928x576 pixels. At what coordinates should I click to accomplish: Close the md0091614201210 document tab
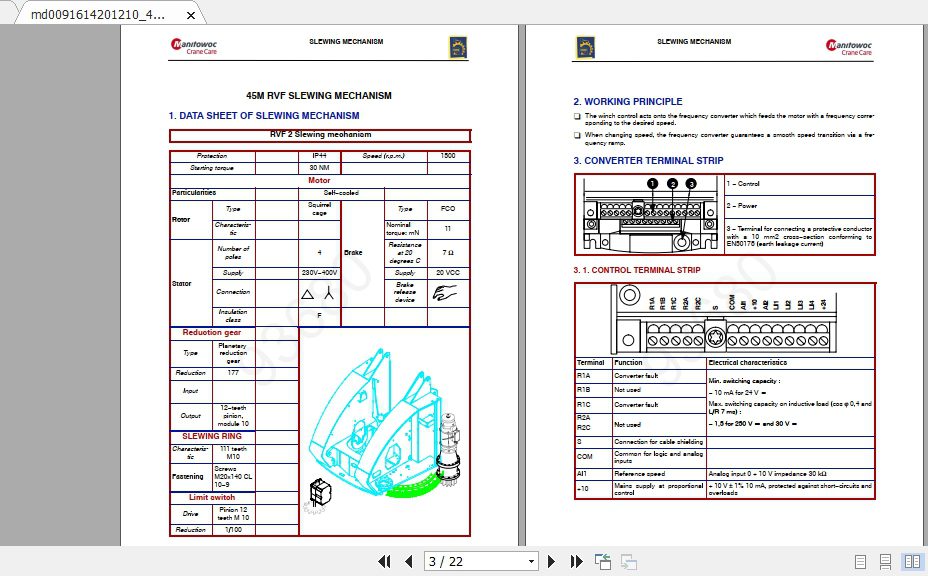point(191,15)
